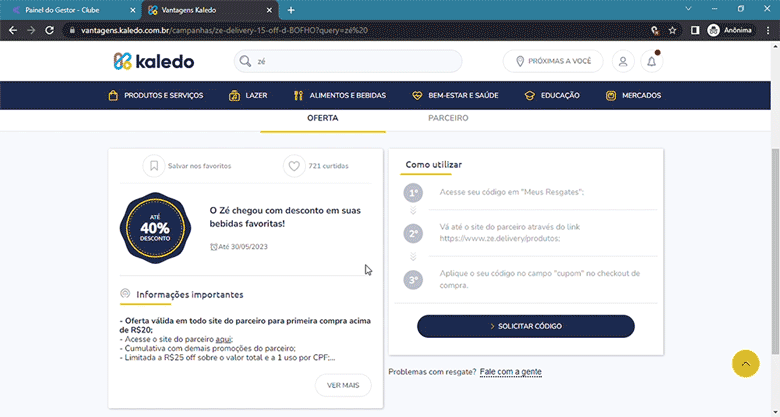Click the Educação graduation cap icon
Viewport: 780px width, 417px height.
click(529, 96)
